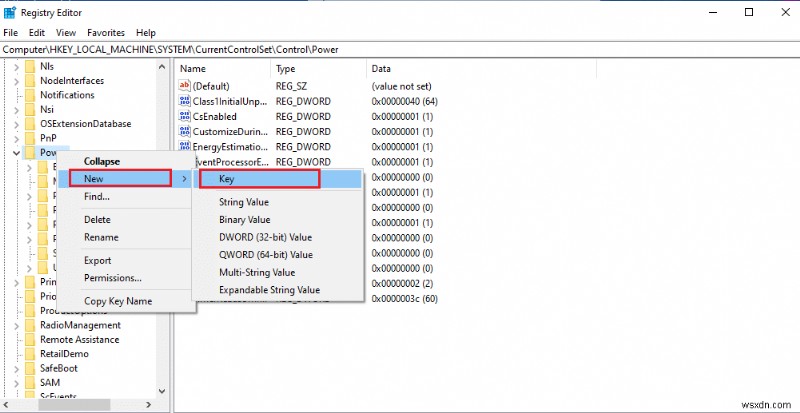Click the RetailDemo folder icon

tap(31, 354)
